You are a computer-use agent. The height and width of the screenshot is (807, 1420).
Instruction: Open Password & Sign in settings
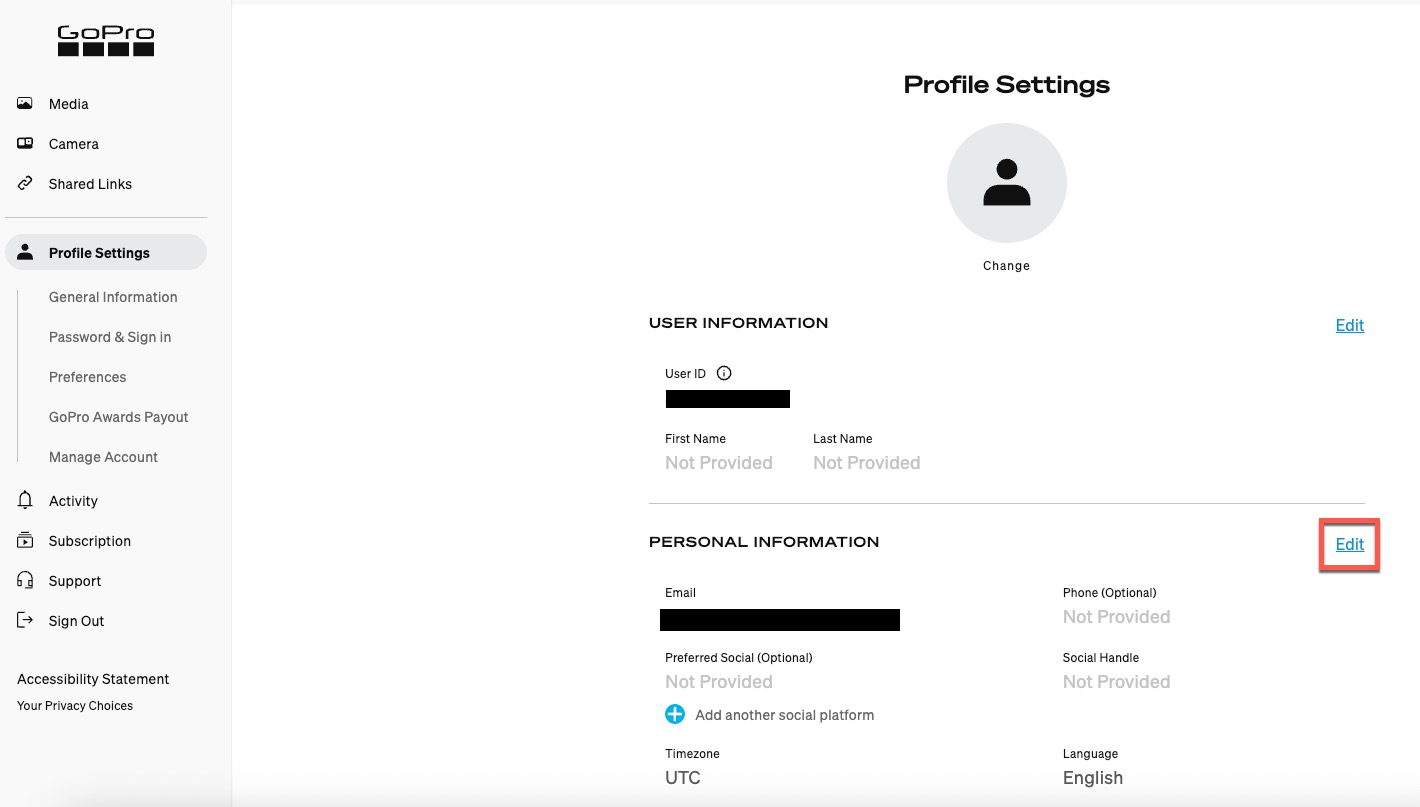pyautogui.click(x=110, y=337)
